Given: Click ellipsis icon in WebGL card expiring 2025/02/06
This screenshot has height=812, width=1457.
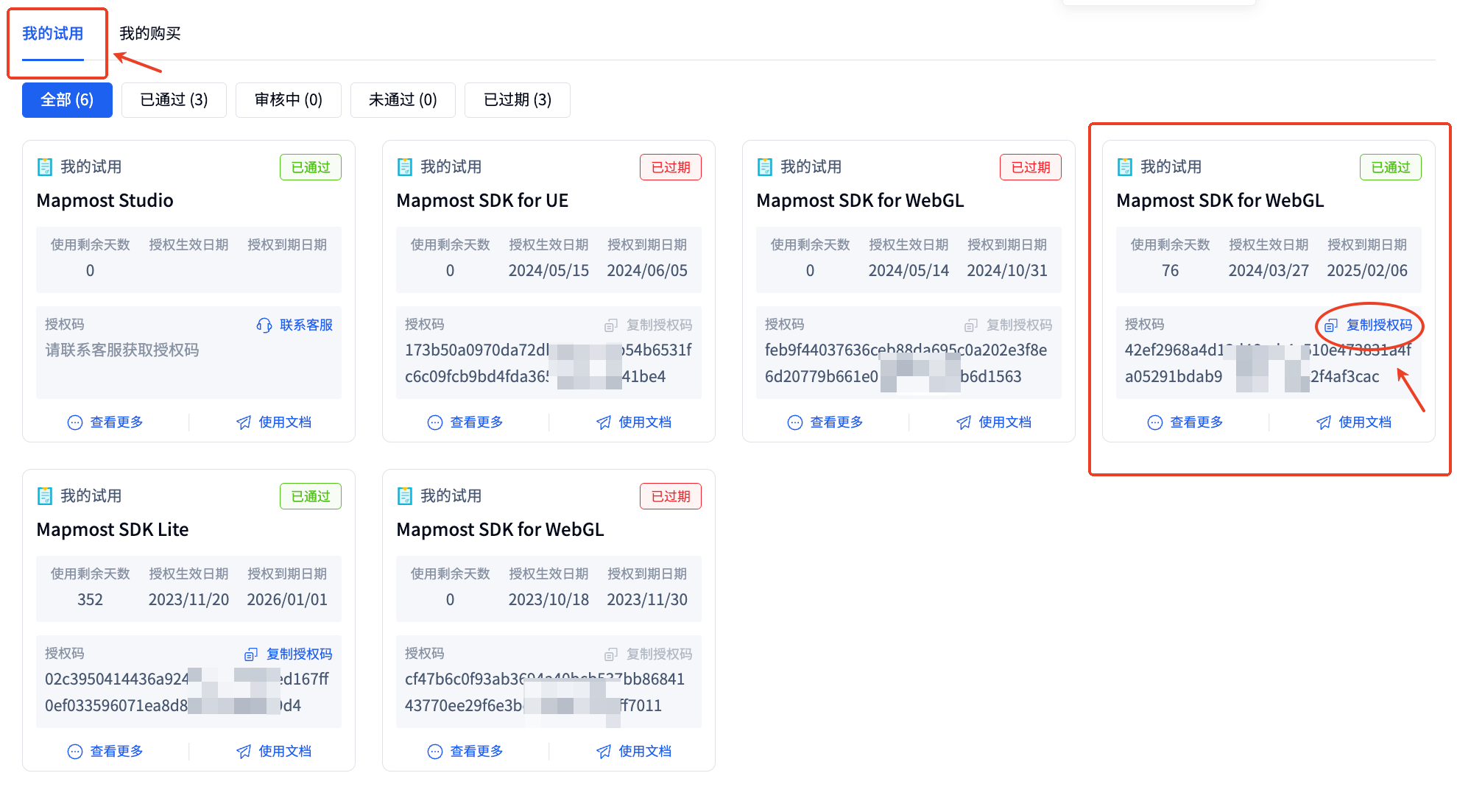Looking at the screenshot, I should pos(1155,423).
